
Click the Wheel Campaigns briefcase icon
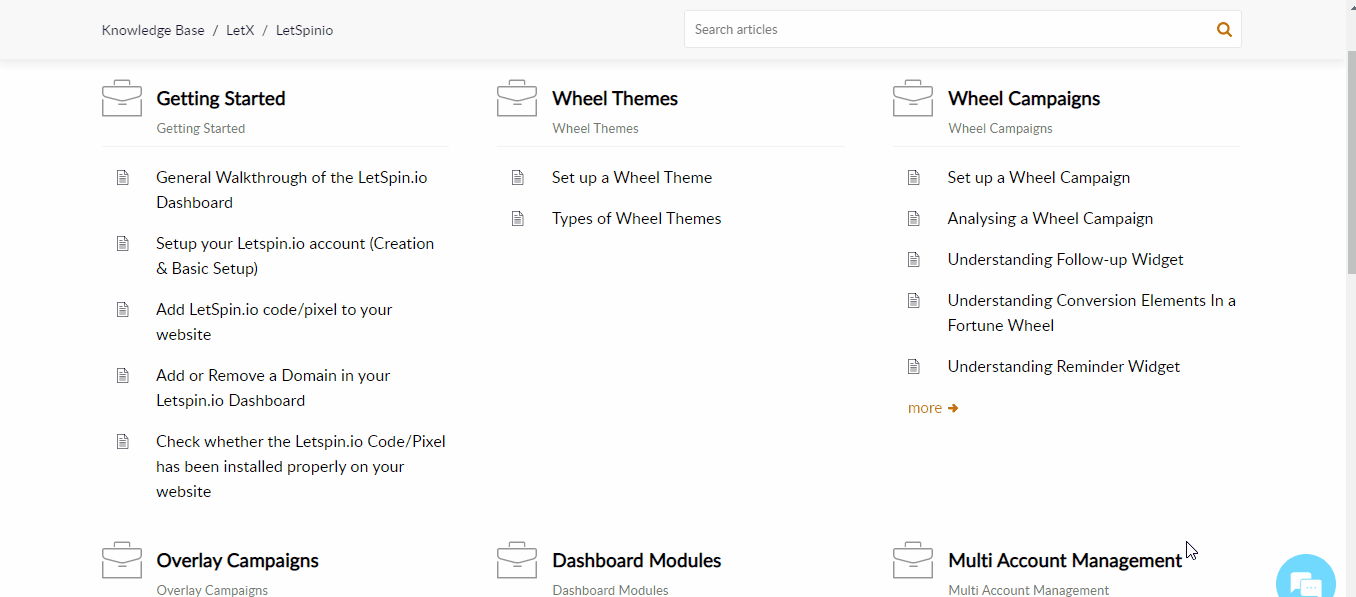tap(913, 98)
